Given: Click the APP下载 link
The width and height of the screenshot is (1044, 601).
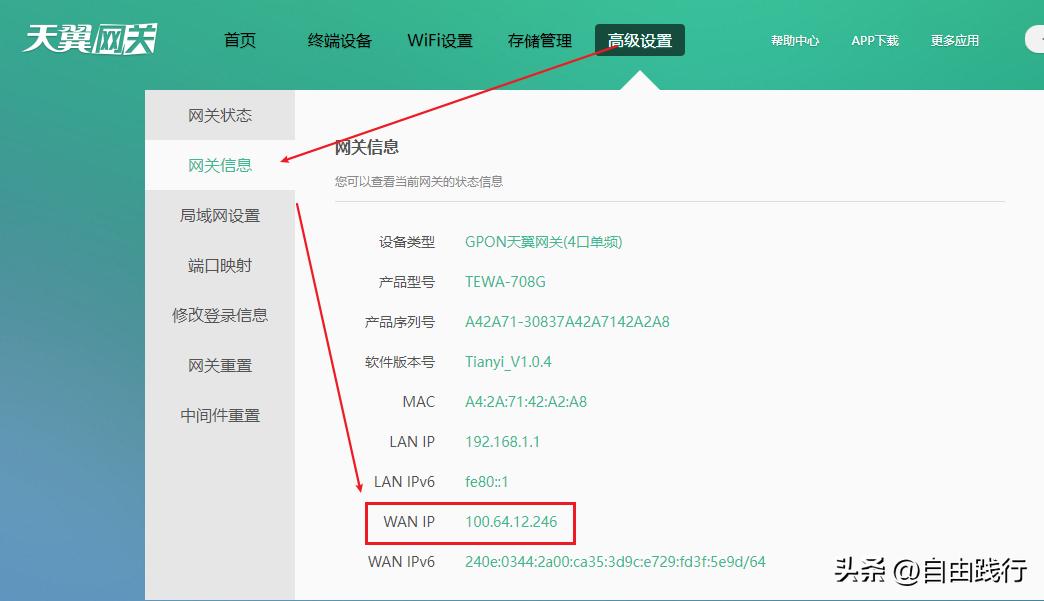Looking at the screenshot, I should (x=875, y=40).
